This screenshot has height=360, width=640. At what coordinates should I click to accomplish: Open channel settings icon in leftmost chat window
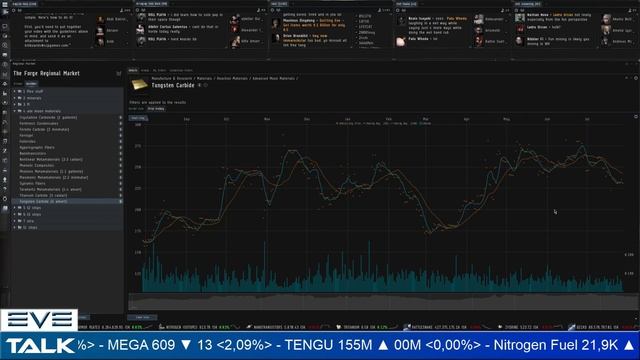pos(14,10)
